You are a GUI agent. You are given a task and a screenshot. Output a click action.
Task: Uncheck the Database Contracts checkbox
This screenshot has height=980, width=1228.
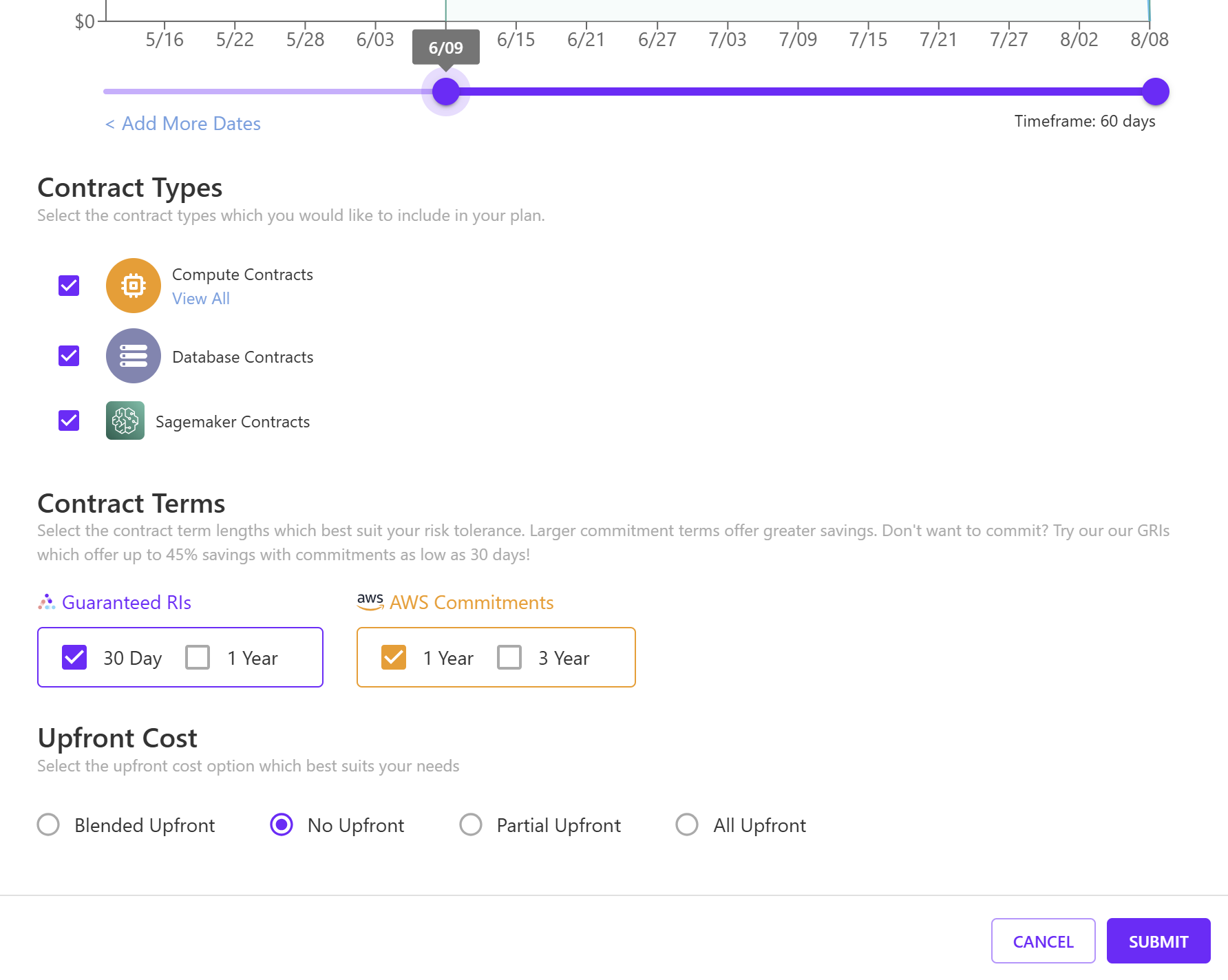point(69,356)
